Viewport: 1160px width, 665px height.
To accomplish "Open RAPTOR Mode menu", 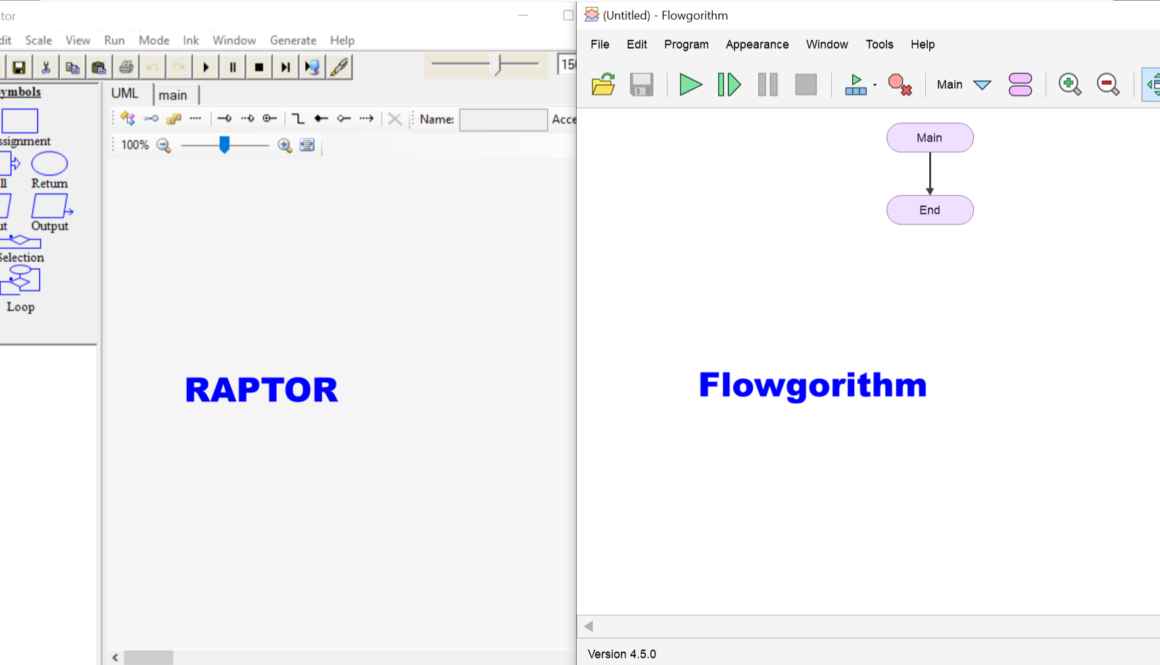I will pyautogui.click(x=154, y=40).
